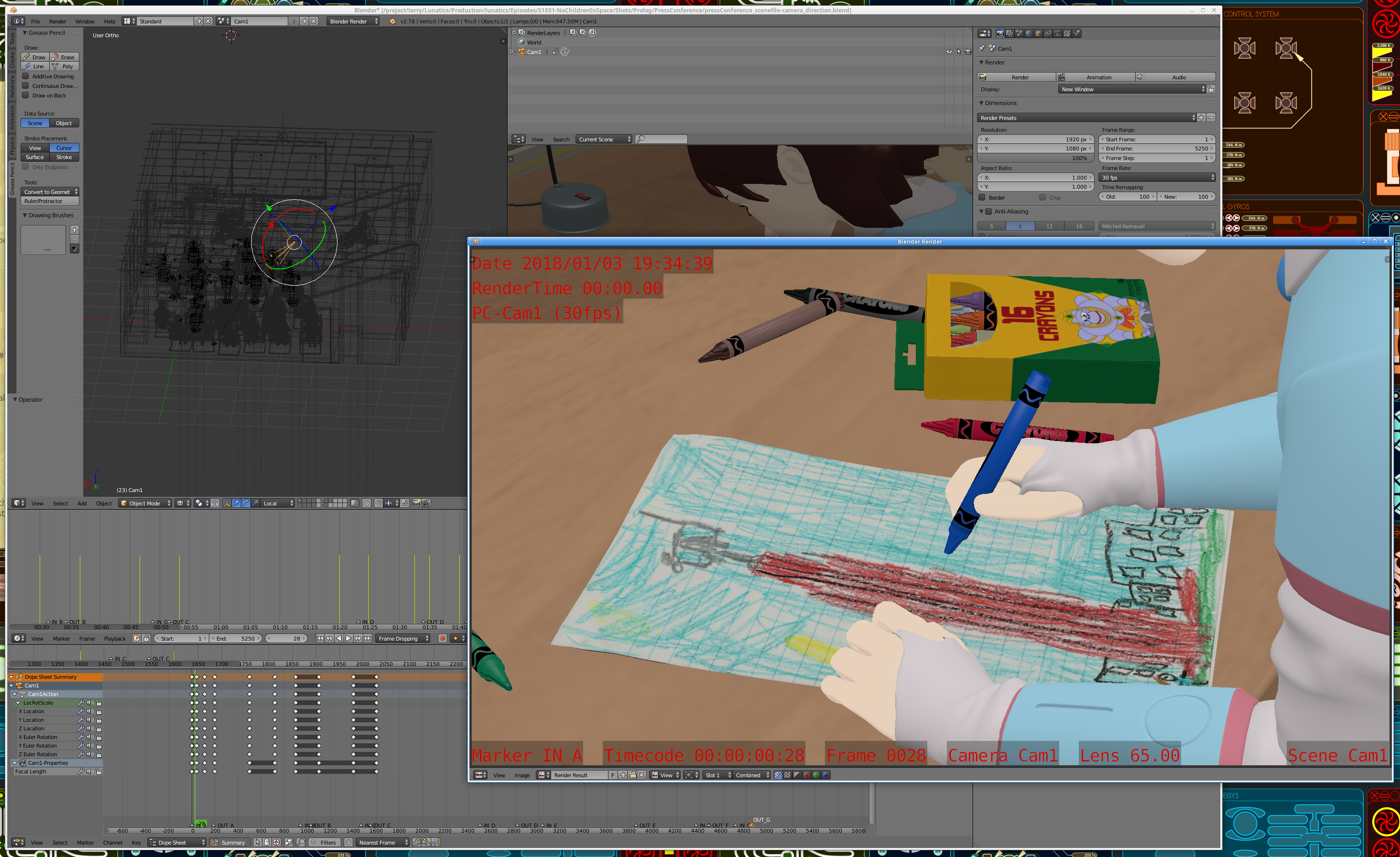Viewport: 1400px width, 857px height.
Task: Open the Object Mode dropdown
Action: (x=145, y=503)
